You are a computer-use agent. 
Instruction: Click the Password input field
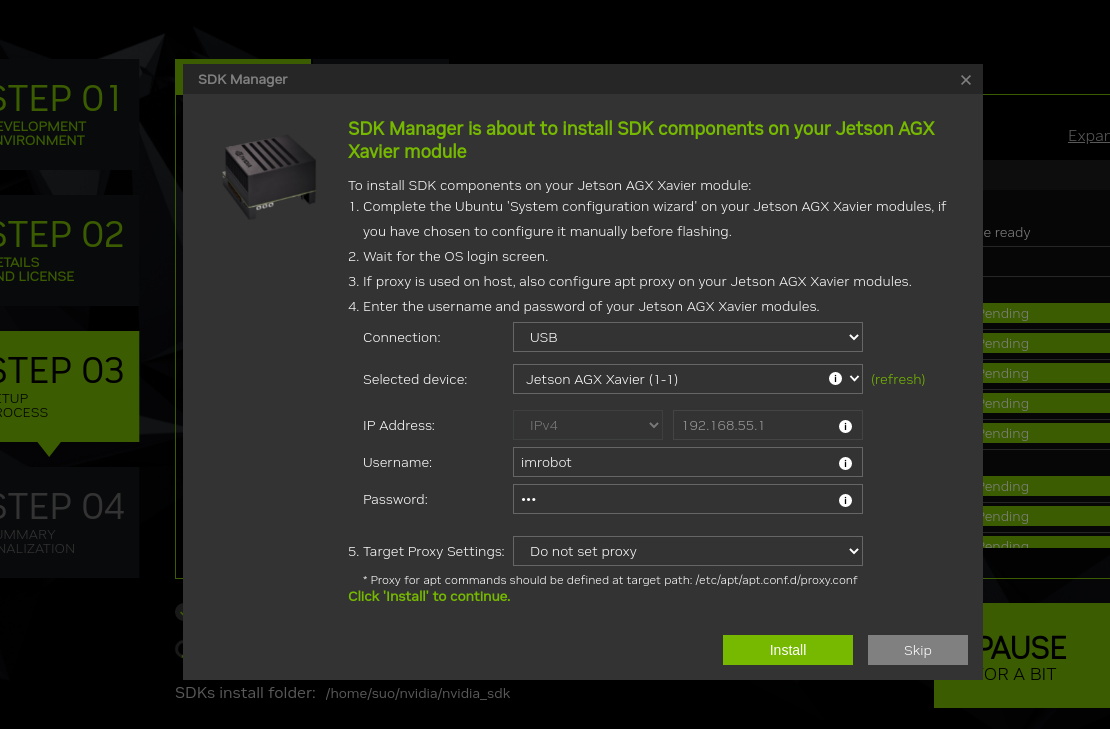pyautogui.click(x=687, y=499)
